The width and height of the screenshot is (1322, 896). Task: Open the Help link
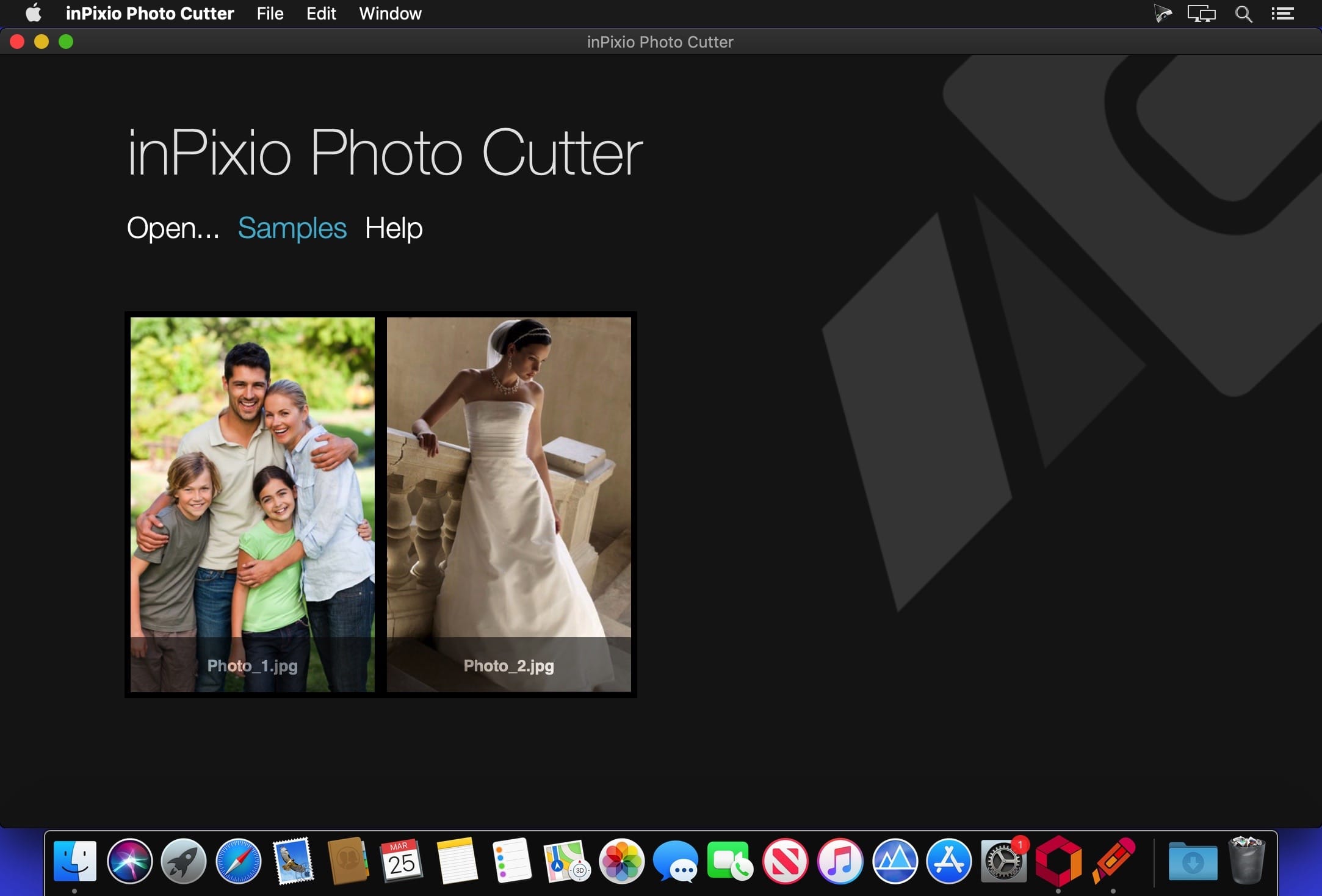[394, 228]
